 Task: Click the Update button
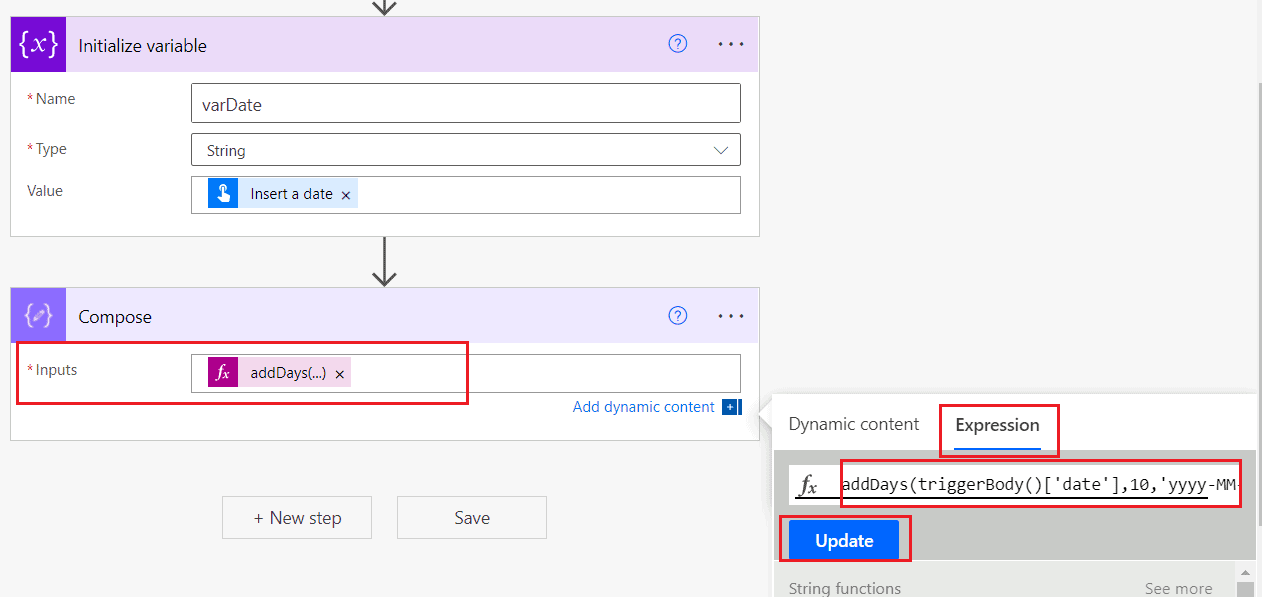843,540
